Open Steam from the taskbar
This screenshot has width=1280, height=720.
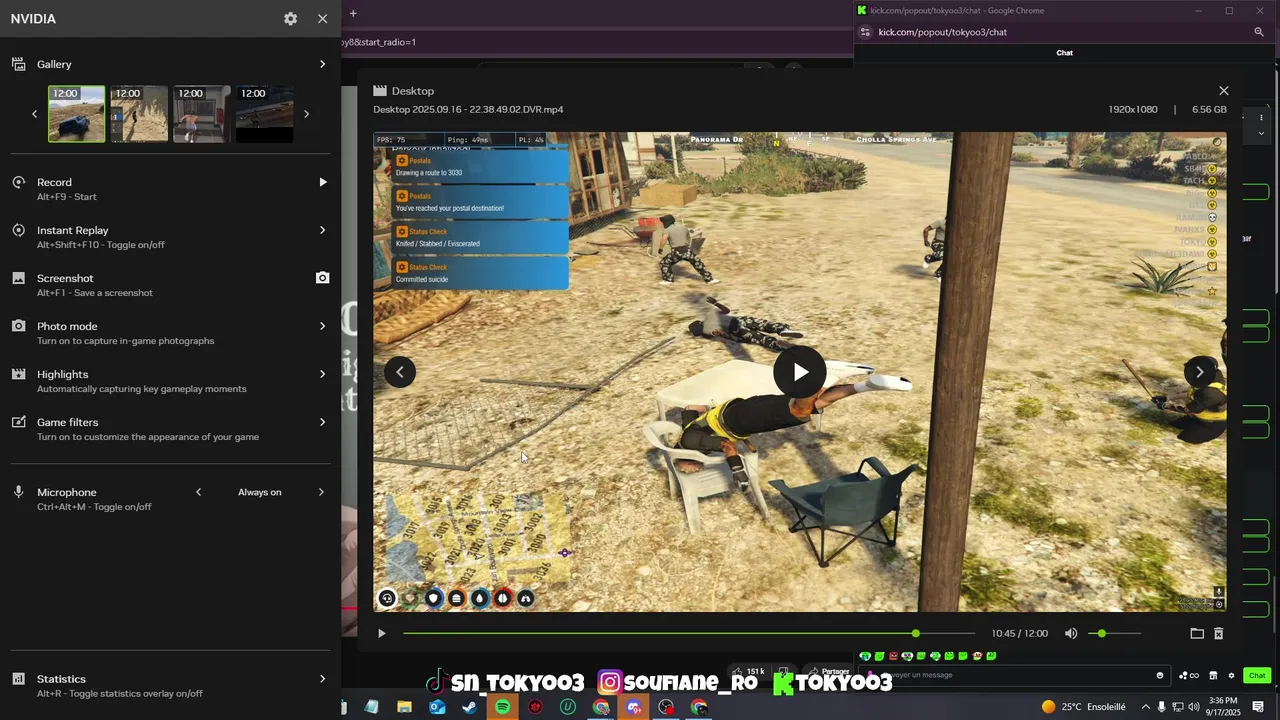coord(469,707)
